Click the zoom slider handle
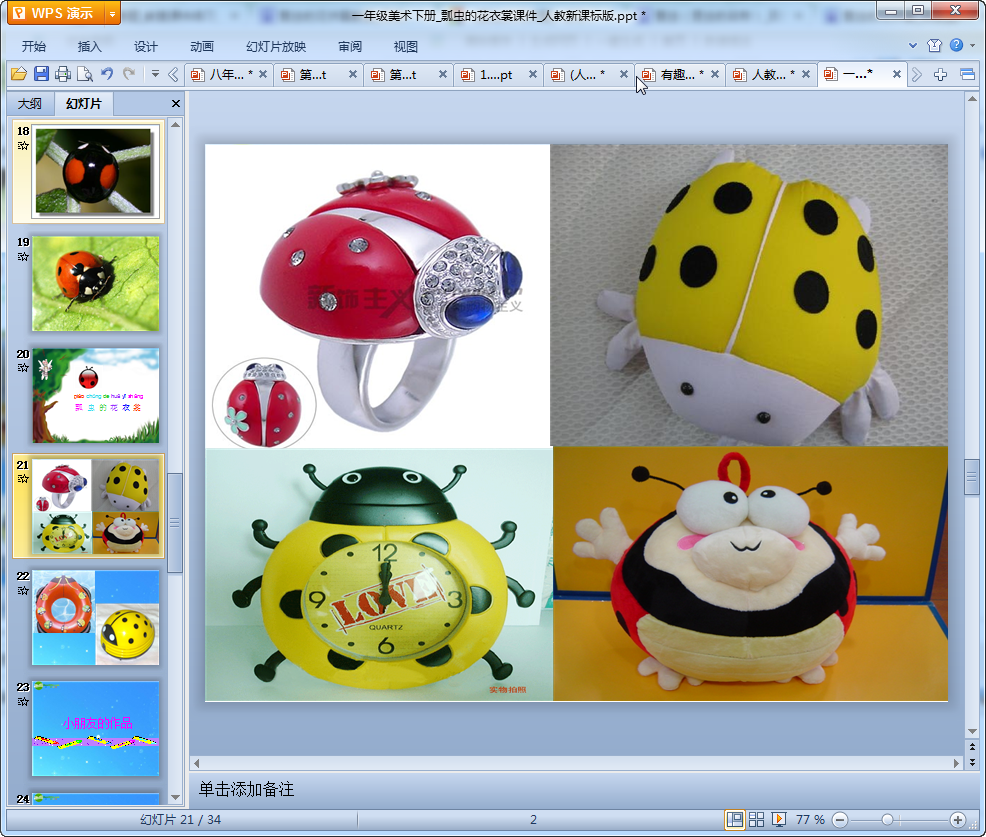This screenshot has width=986, height=837. (x=887, y=819)
